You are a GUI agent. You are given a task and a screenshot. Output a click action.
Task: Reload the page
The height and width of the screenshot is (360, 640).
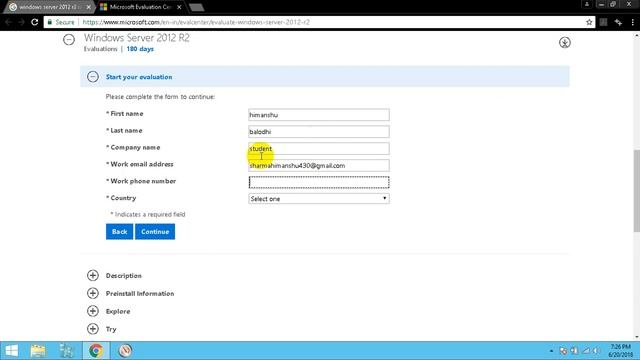point(34,22)
